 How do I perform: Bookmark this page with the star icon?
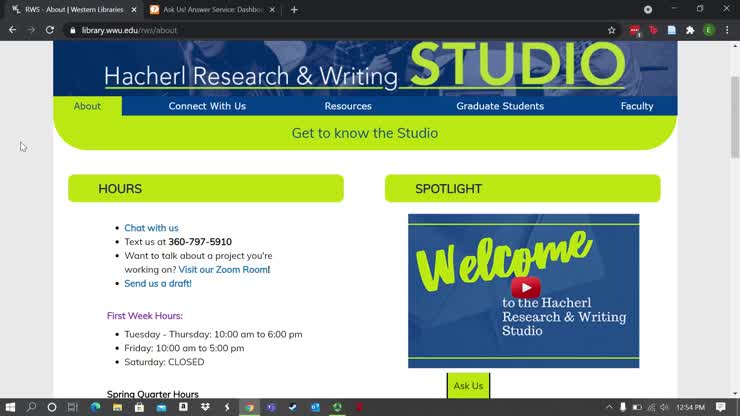(611, 30)
